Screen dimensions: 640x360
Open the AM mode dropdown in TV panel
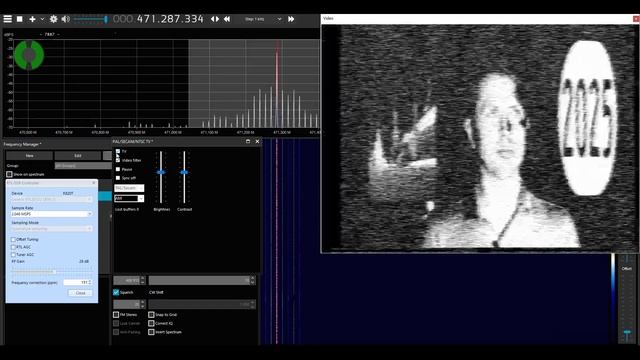(129, 198)
